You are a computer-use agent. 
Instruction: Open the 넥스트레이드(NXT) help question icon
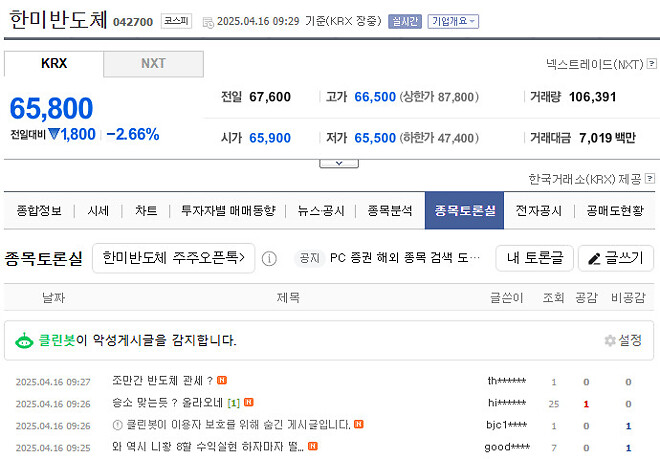click(x=652, y=64)
